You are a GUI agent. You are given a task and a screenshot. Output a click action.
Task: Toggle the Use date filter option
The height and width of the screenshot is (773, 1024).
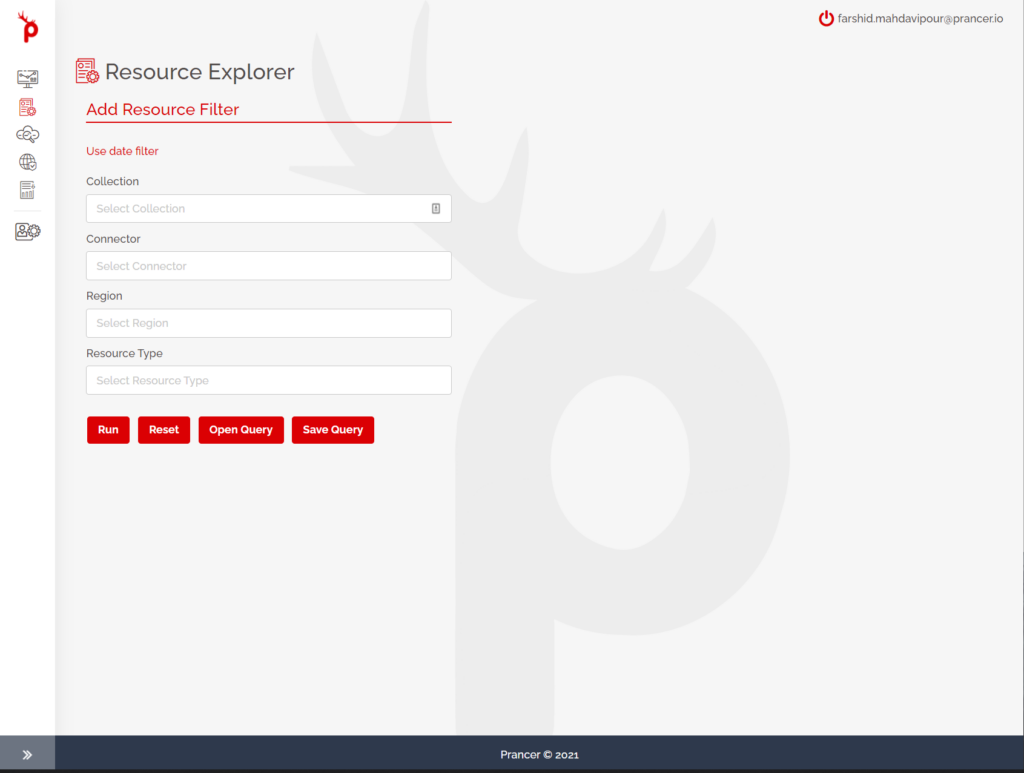click(122, 151)
